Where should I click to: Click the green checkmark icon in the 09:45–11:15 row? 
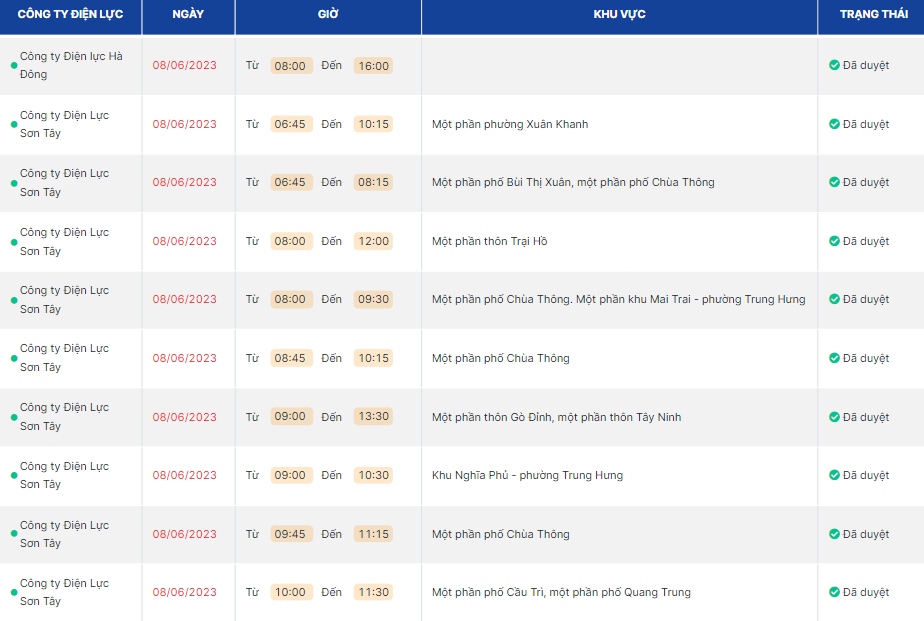tap(834, 534)
